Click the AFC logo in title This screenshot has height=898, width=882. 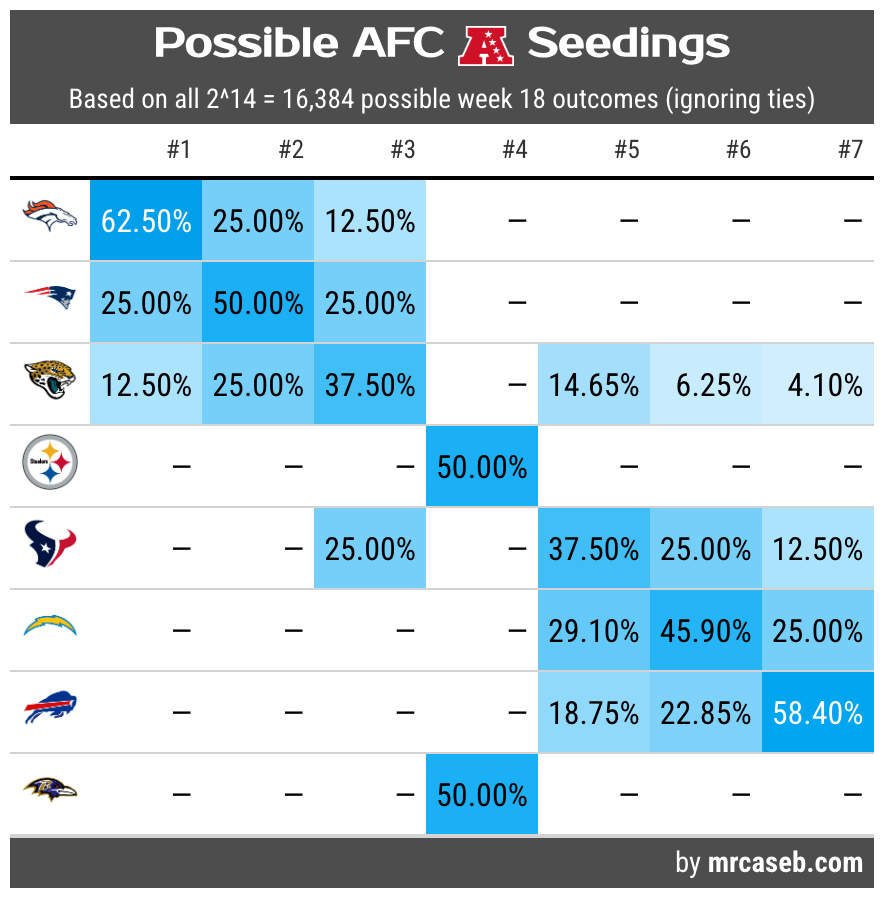click(486, 45)
